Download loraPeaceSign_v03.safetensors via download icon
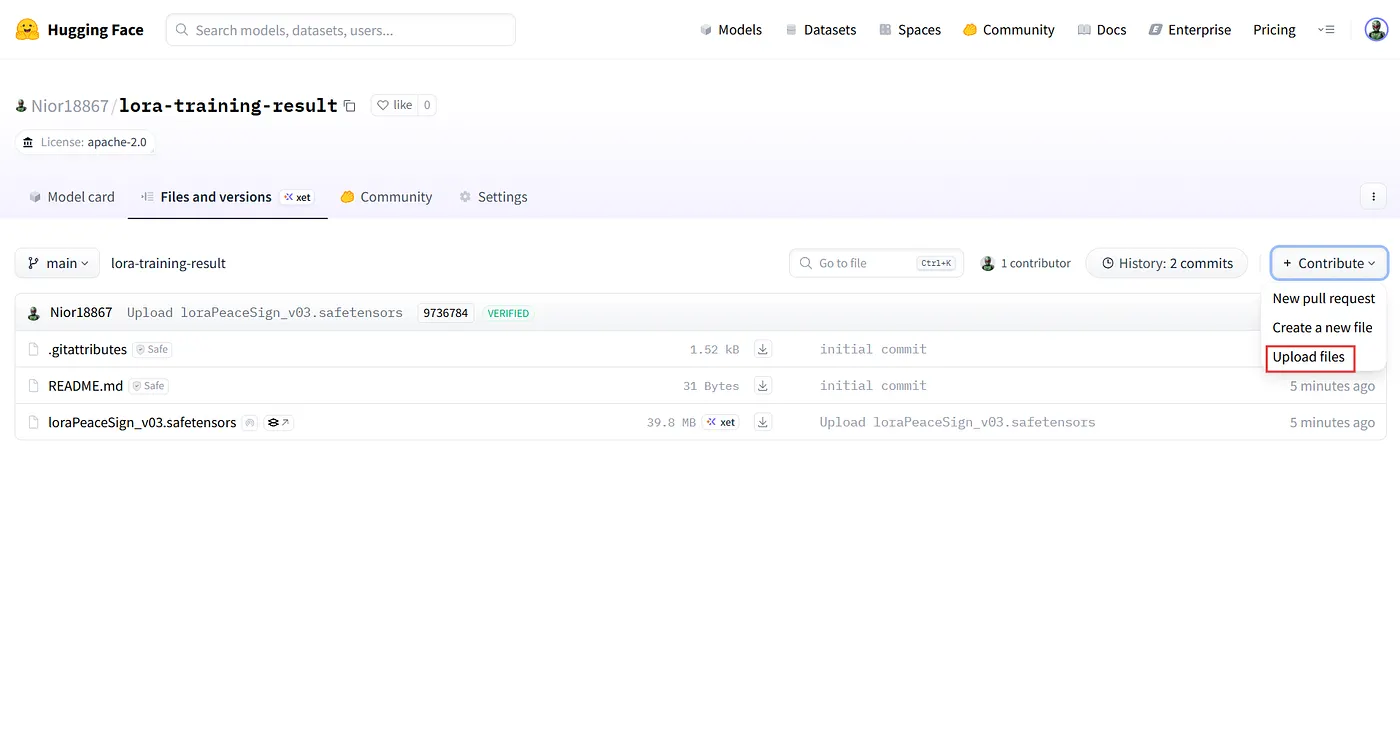 coord(763,422)
